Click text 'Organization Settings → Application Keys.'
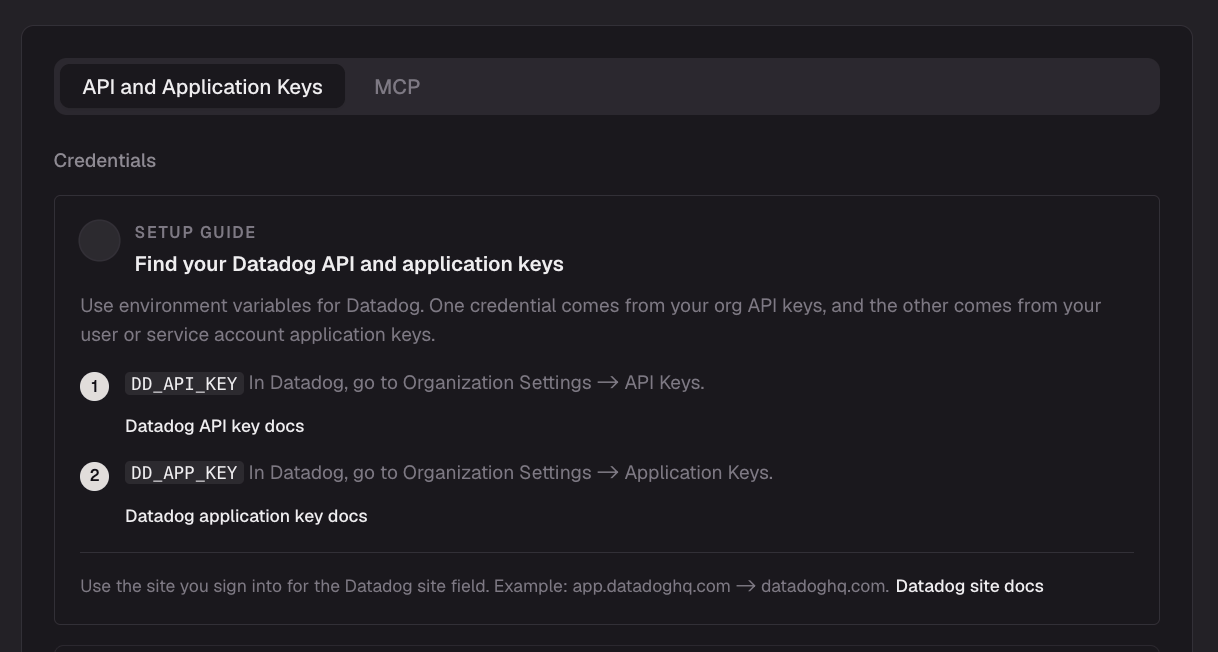Image resolution: width=1218 pixels, height=652 pixels. tap(588, 473)
